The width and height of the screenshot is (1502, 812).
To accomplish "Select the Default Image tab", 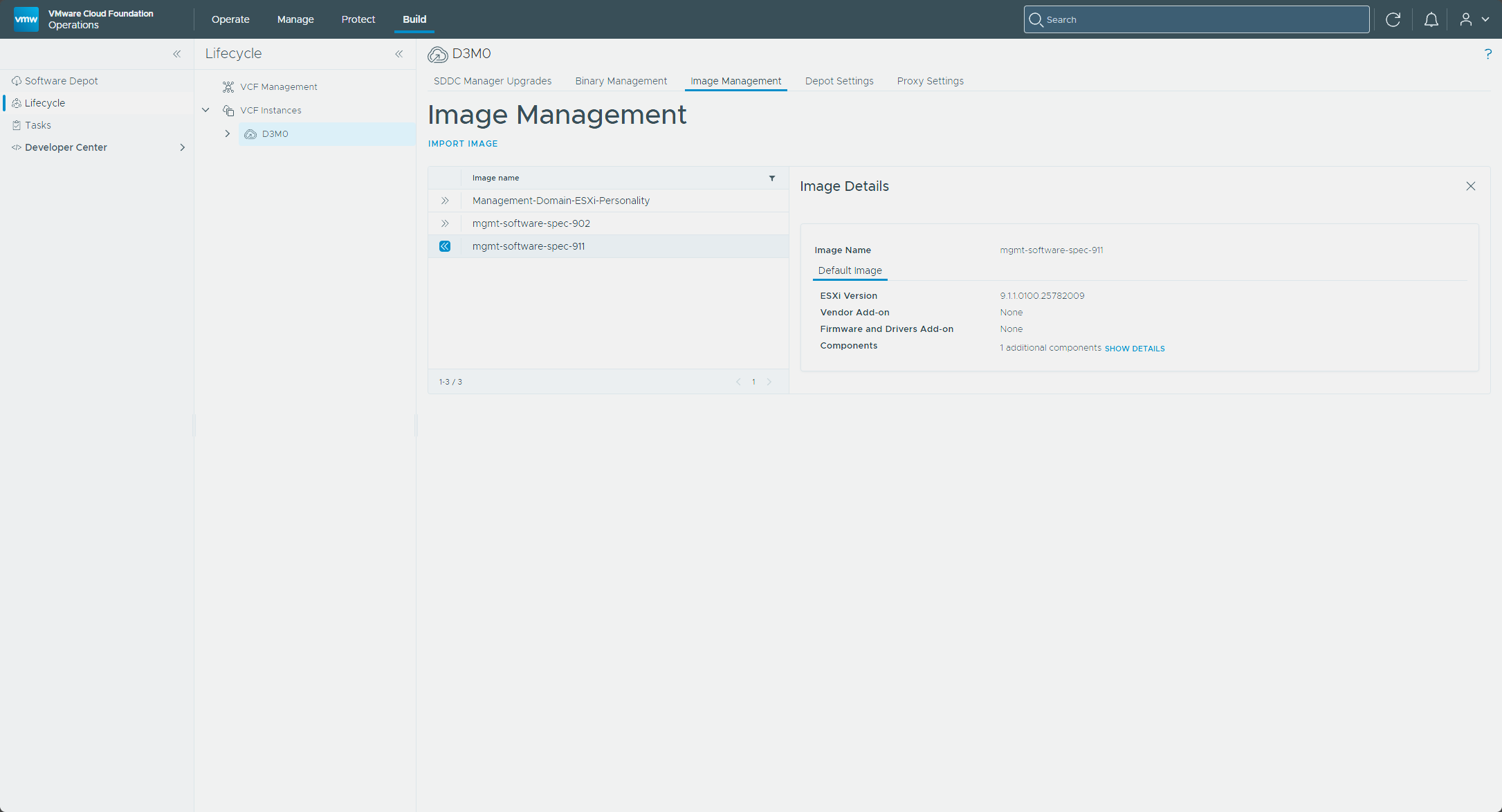I will [x=850, y=270].
